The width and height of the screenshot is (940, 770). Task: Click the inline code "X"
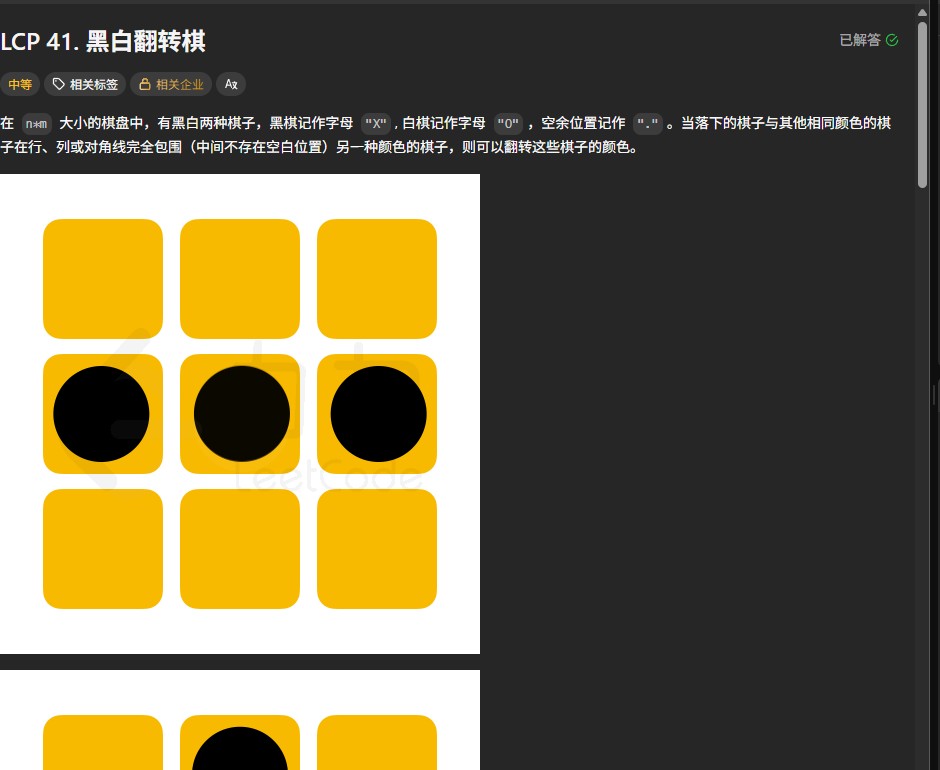376,124
